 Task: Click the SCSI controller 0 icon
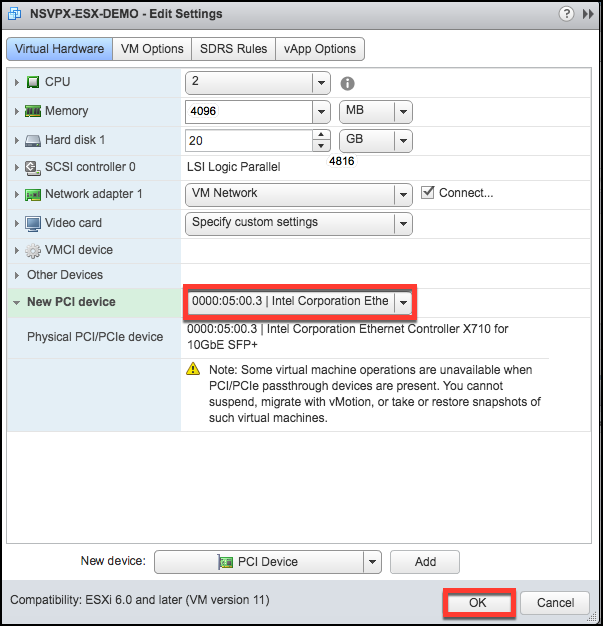tap(33, 168)
